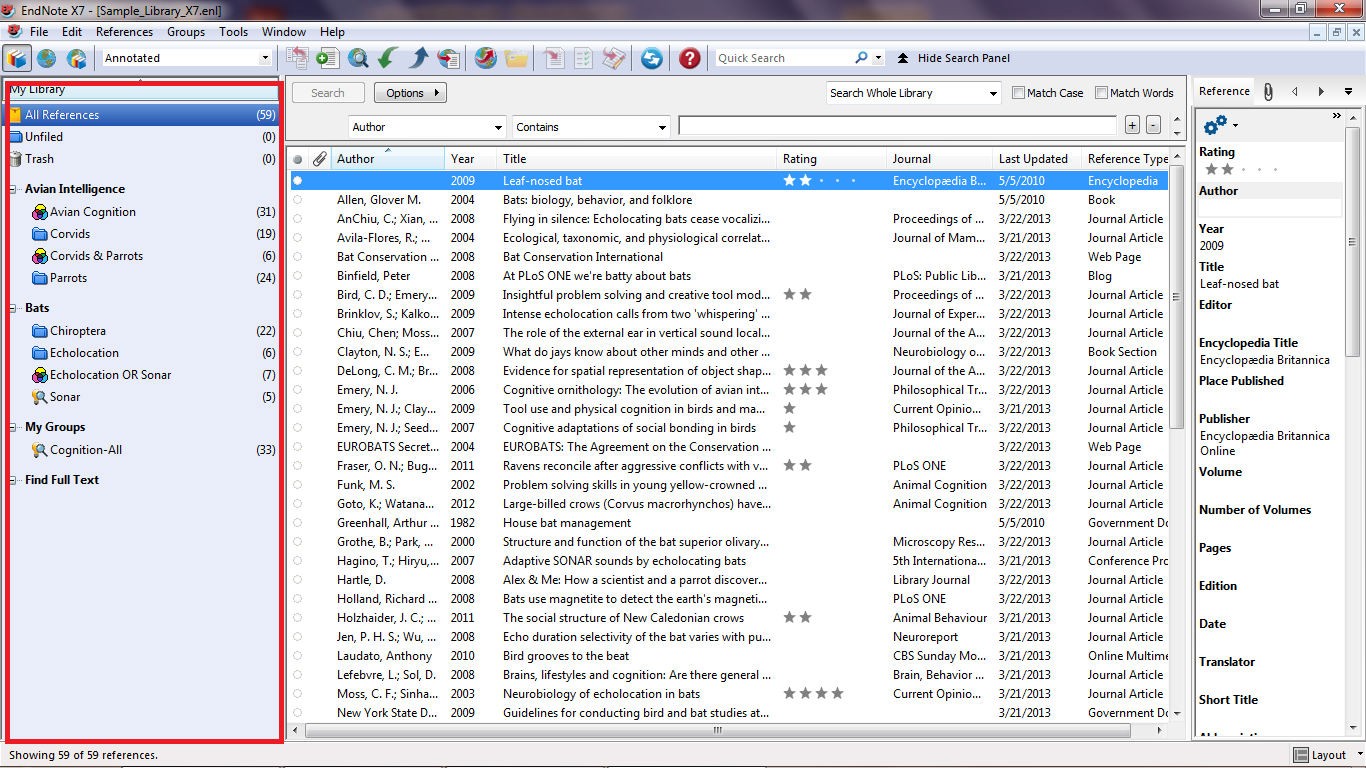Screen dimensions: 1366x768
Task: Select the Echolocation OR Sonar group
Action: tap(110, 375)
